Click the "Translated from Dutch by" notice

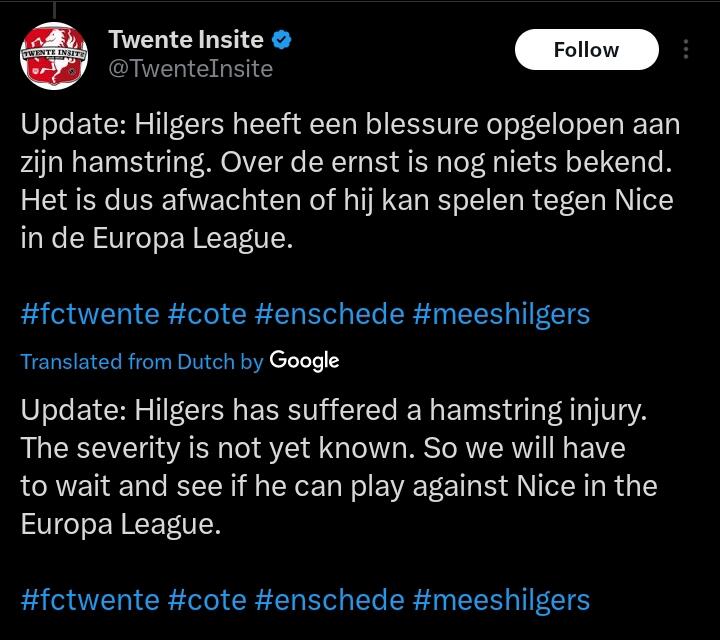[x=142, y=362]
